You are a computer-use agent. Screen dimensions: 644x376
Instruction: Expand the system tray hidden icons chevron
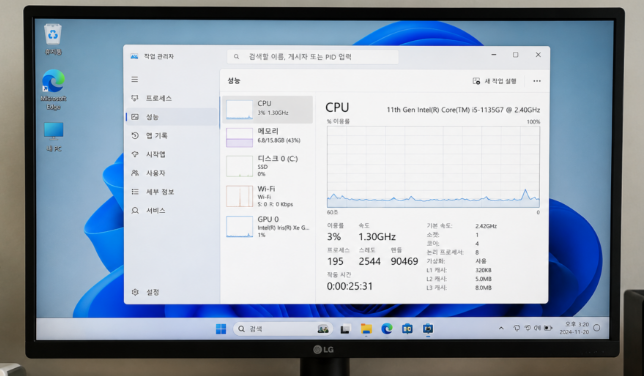[501, 328]
